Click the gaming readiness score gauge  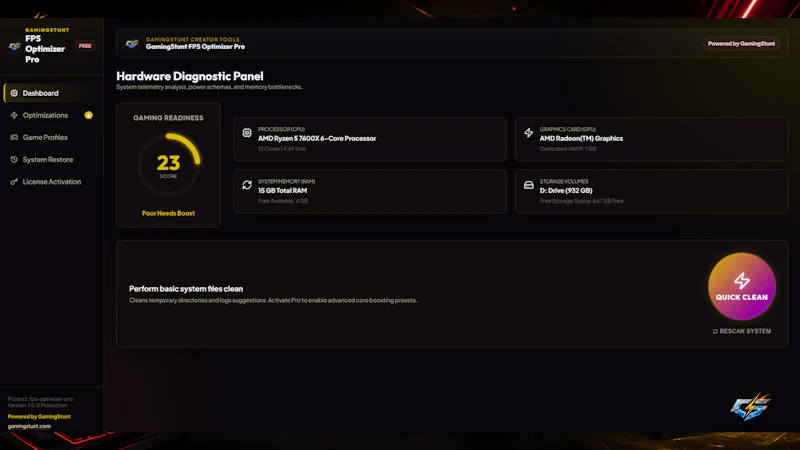tap(168, 165)
